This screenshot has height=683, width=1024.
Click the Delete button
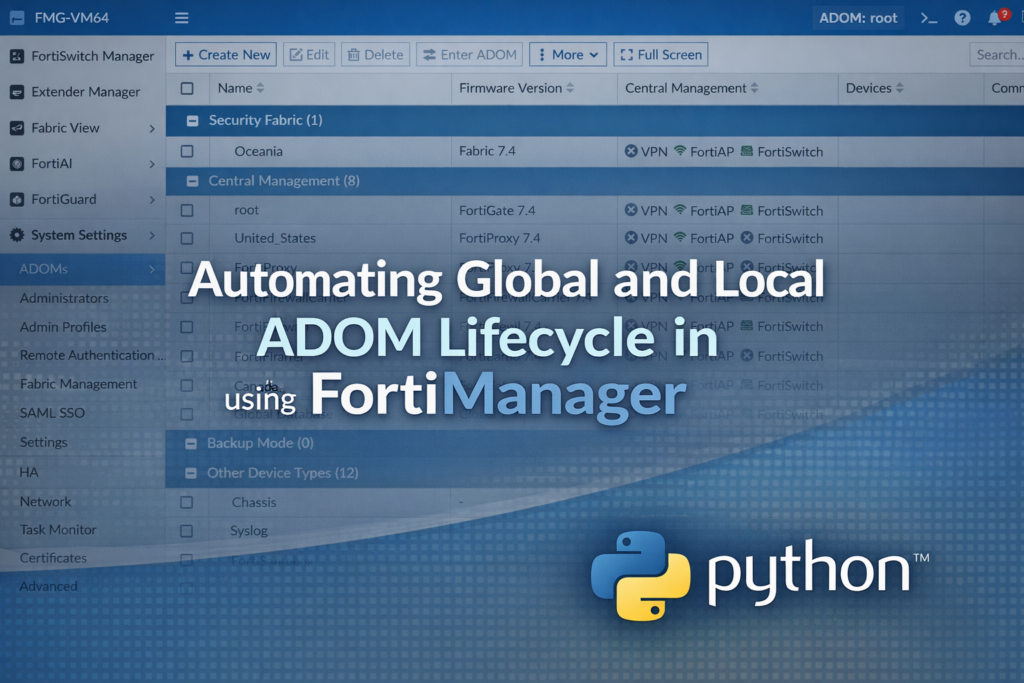[376, 55]
